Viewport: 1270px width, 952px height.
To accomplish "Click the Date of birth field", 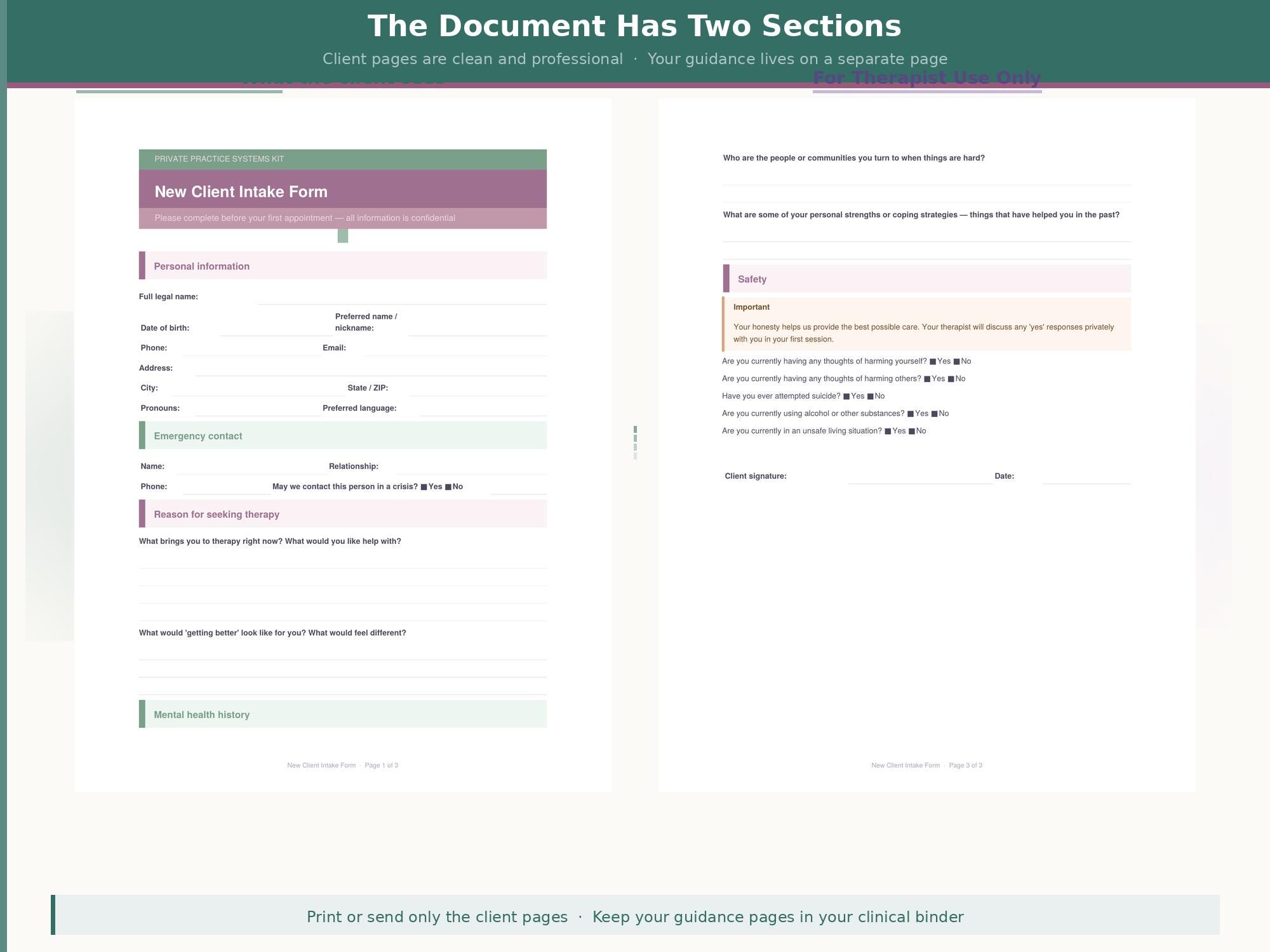I will click(276, 329).
